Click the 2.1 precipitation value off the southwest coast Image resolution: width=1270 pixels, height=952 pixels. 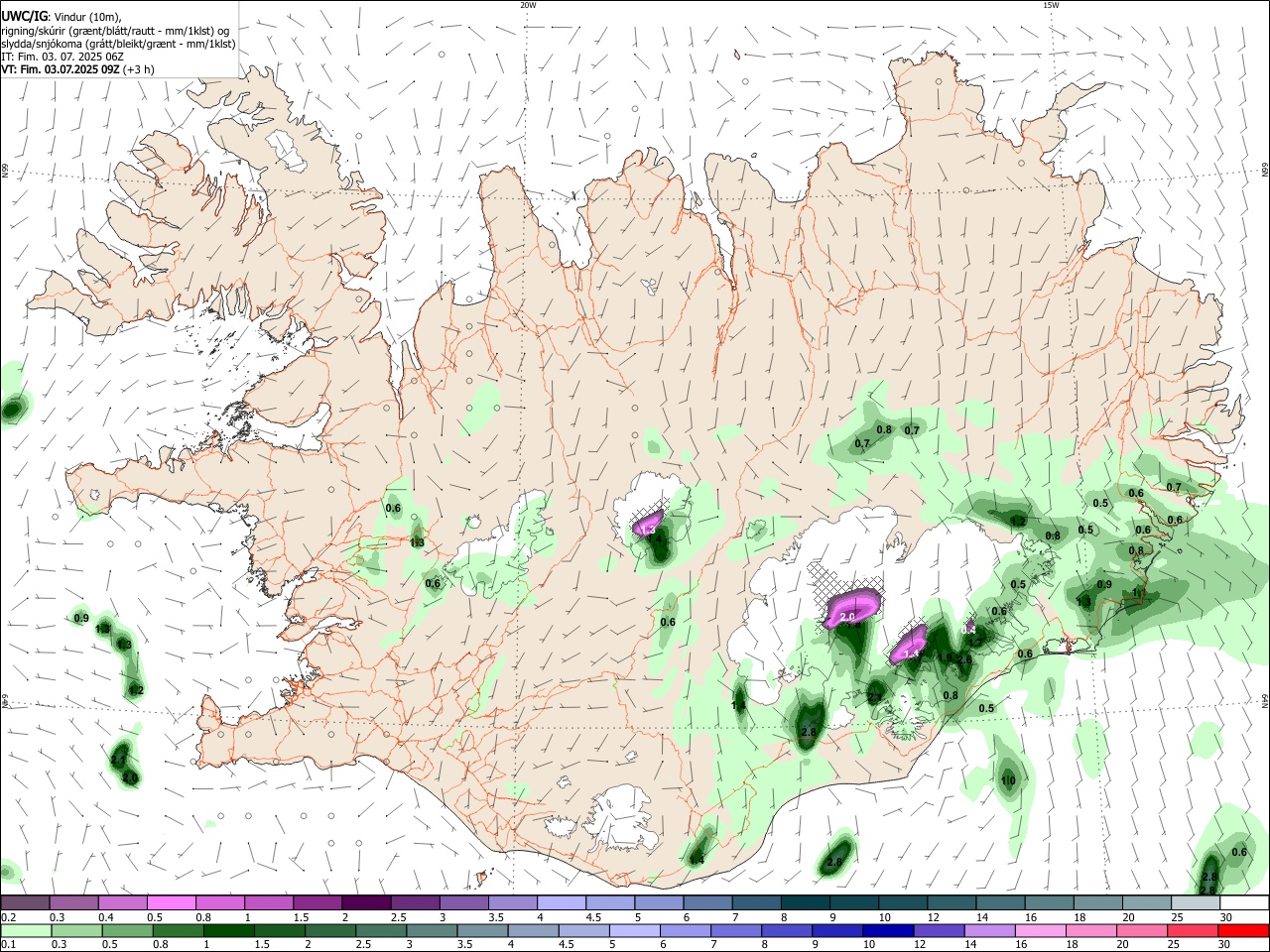click(119, 760)
